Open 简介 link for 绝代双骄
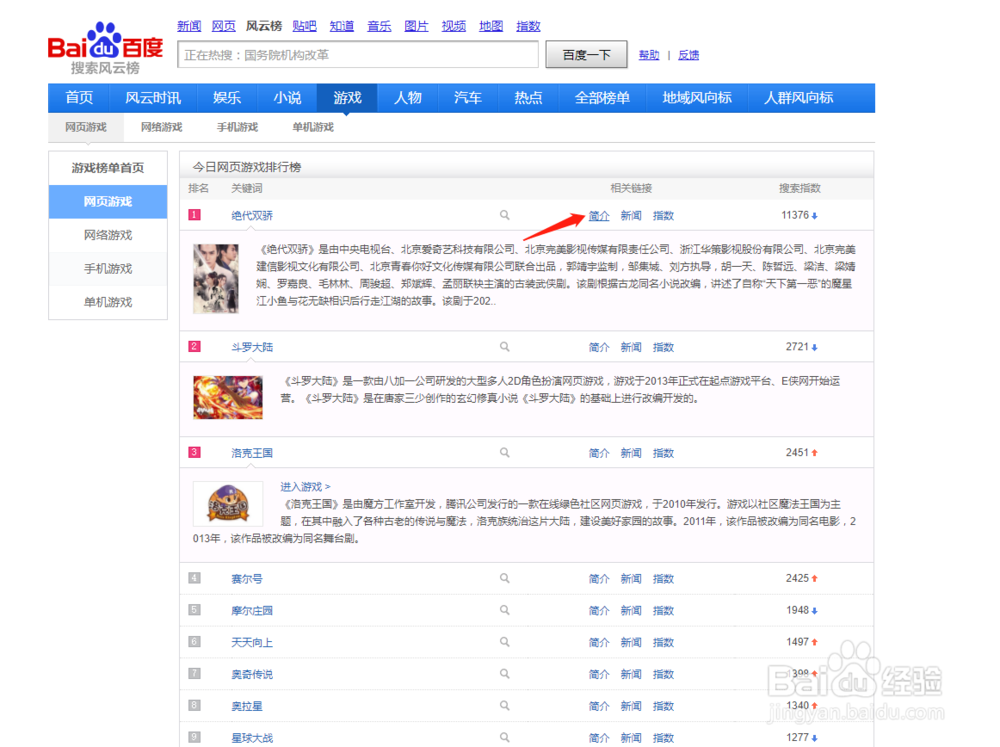The width and height of the screenshot is (1000, 747). coord(599,216)
